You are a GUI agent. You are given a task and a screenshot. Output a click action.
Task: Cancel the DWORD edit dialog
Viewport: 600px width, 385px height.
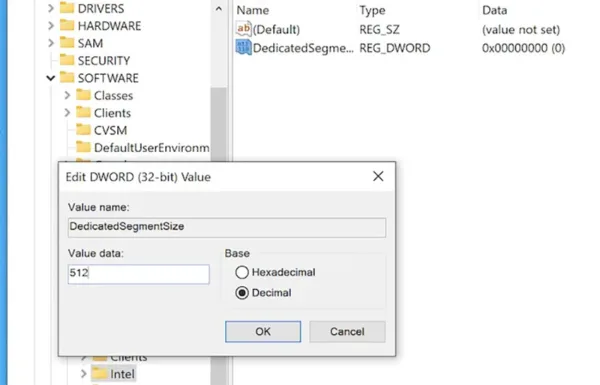click(347, 331)
